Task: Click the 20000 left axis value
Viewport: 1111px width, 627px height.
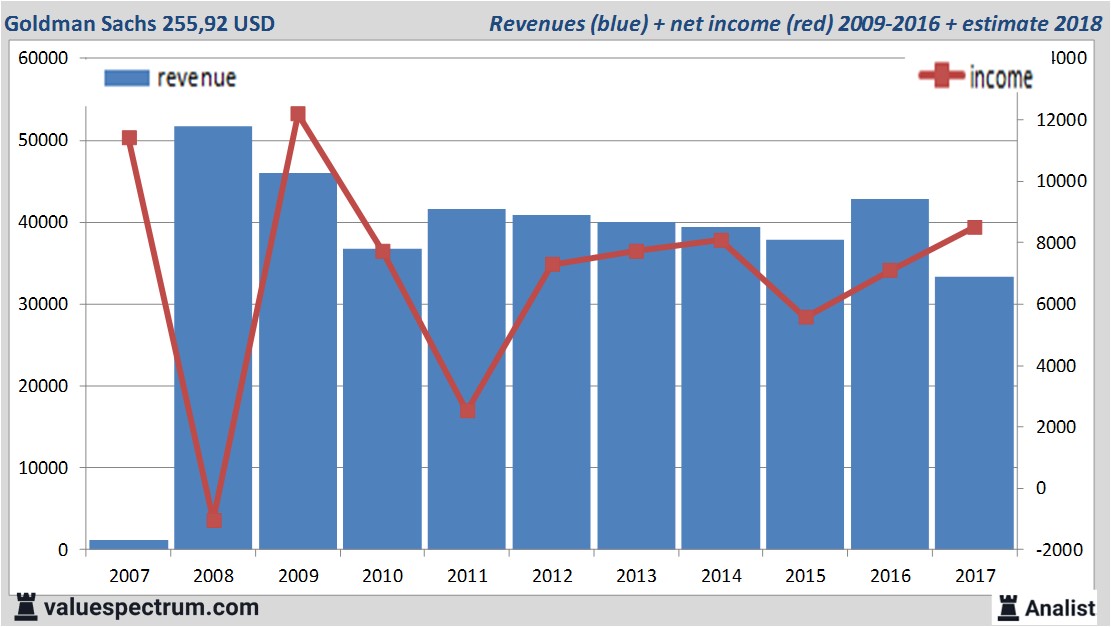Action: [x=43, y=386]
